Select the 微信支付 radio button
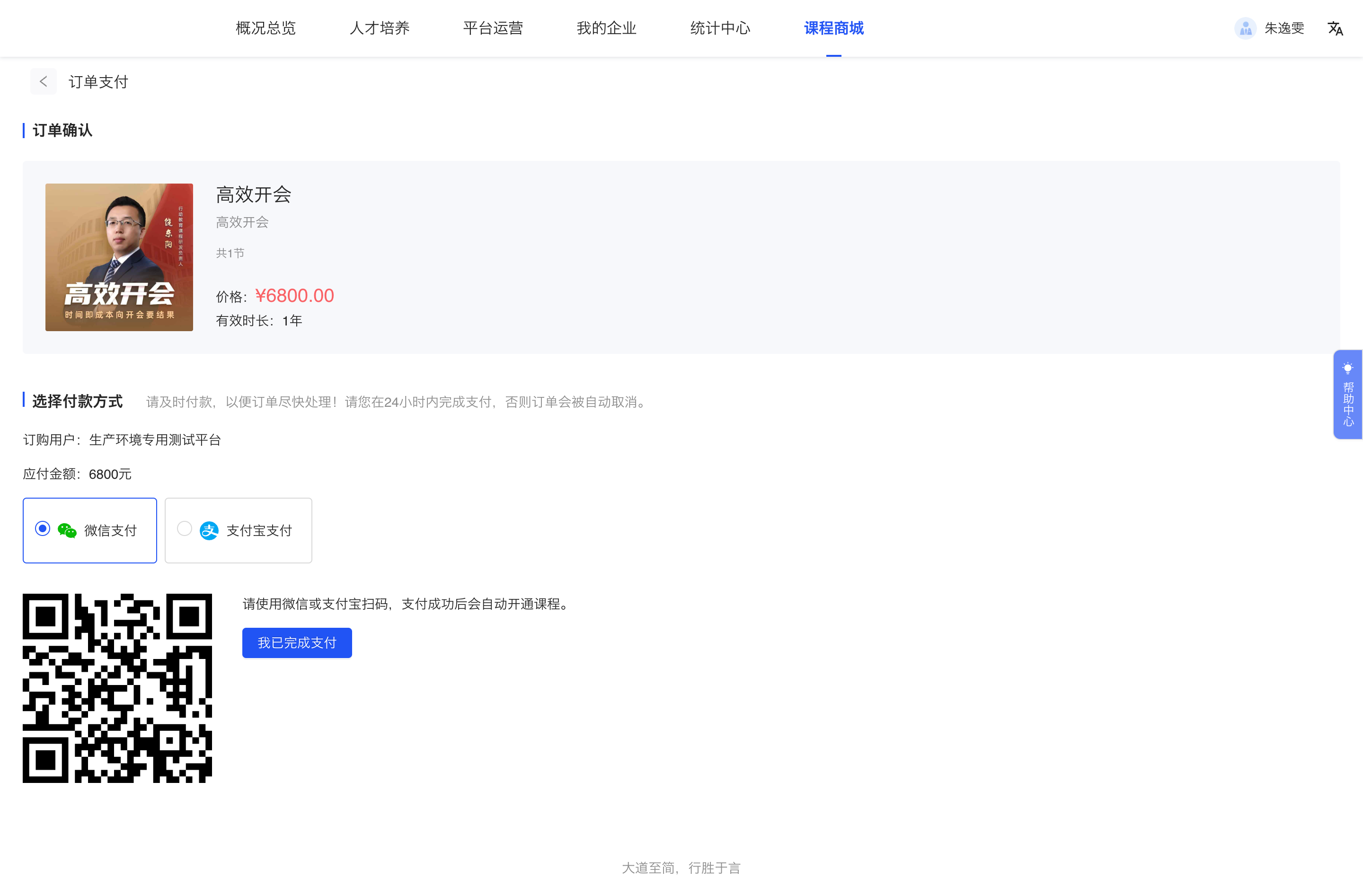The image size is (1363, 896). tap(42, 530)
